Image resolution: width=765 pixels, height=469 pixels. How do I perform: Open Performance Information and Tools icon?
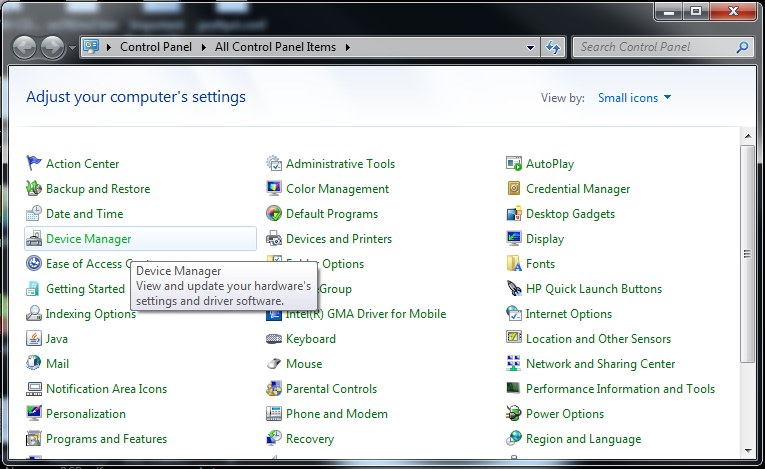(x=514, y=388)
